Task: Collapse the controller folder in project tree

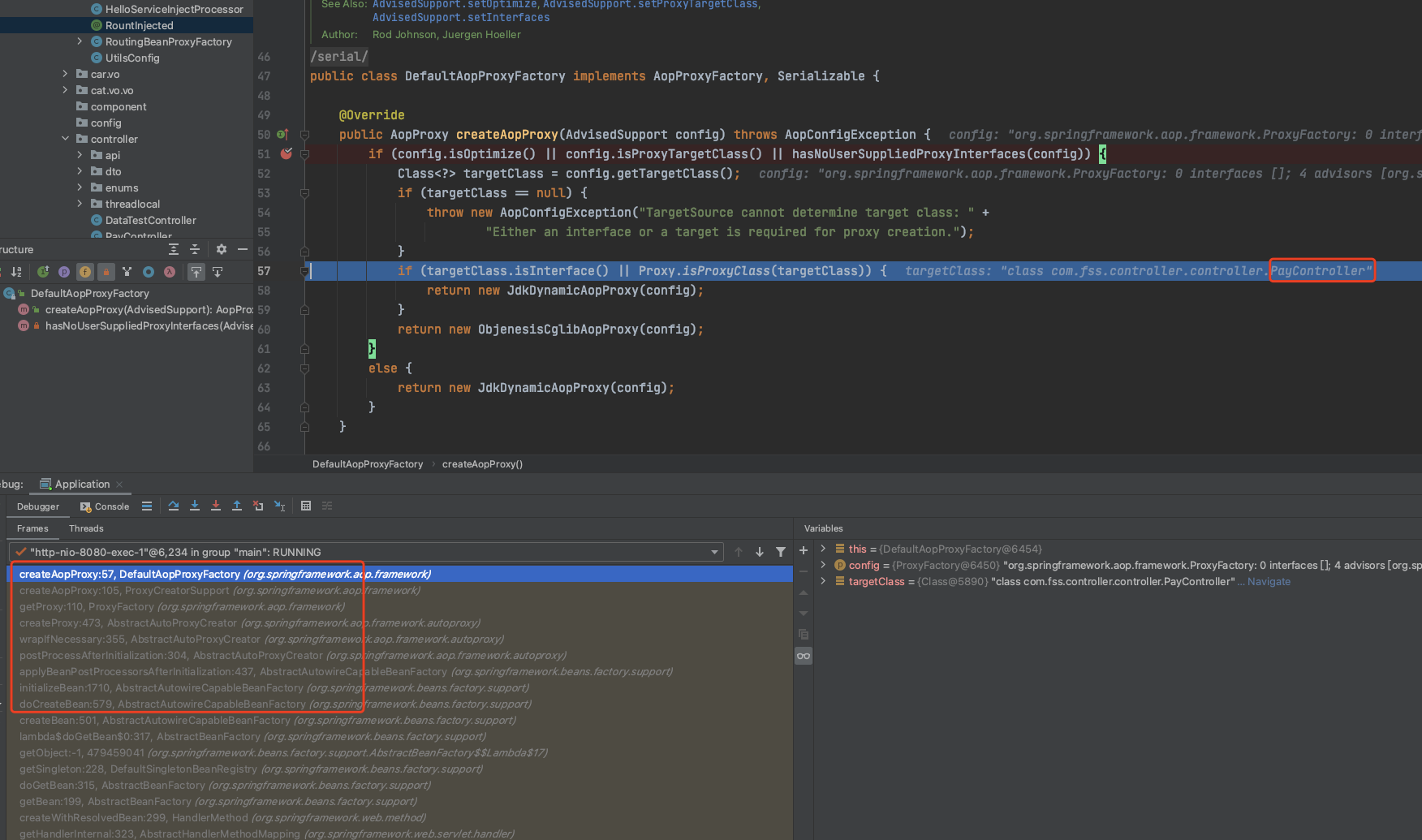Action: point(67,139)
